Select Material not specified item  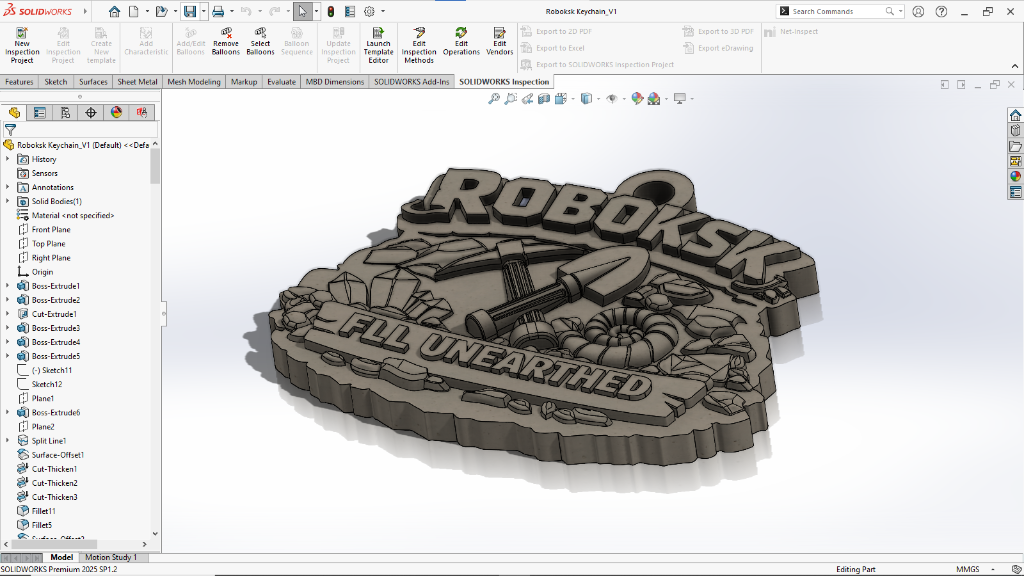tap(72, 215)
